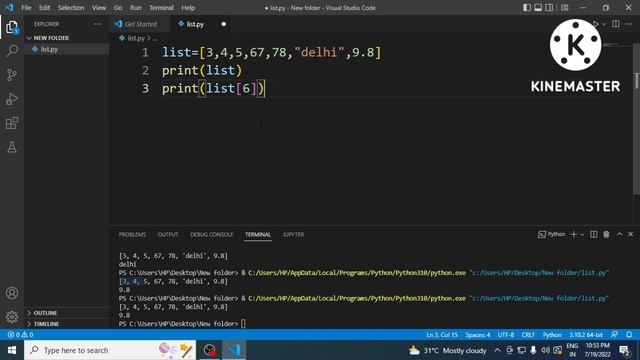This screenshot has width=640, height=360.
Task: Open the Source Control view
Action: point(12,75)
